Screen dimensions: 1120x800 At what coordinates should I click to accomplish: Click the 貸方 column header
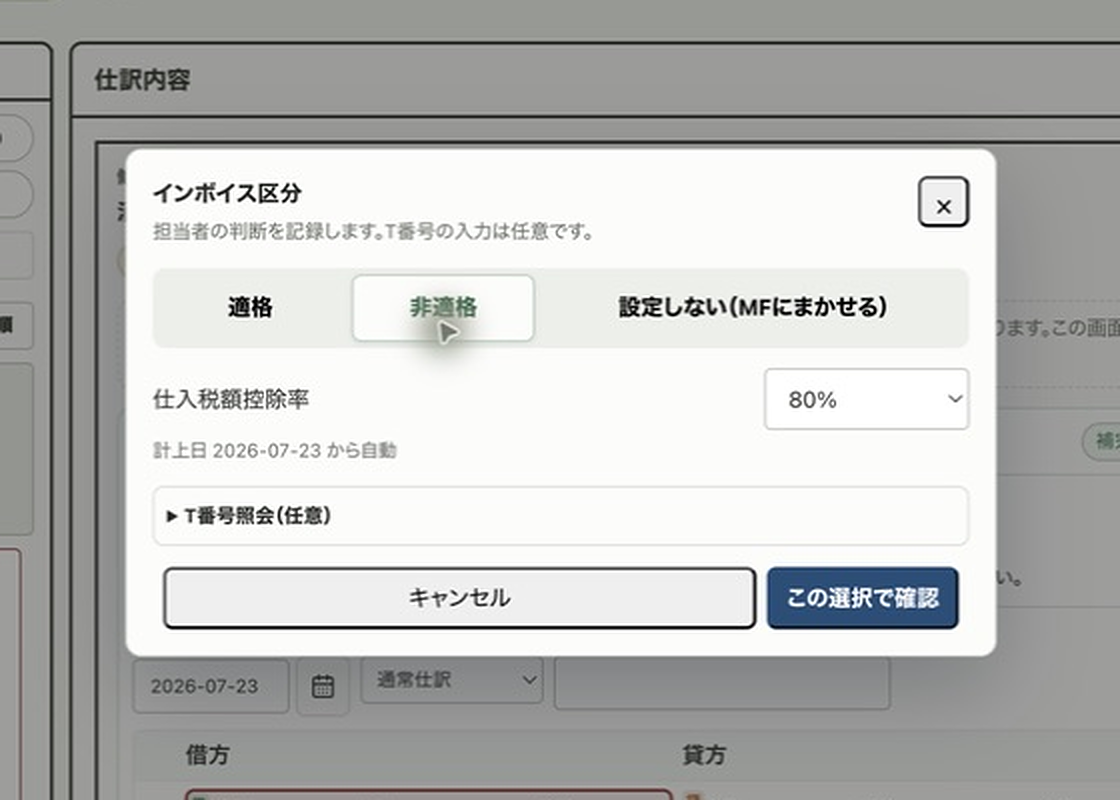point(704,755)
